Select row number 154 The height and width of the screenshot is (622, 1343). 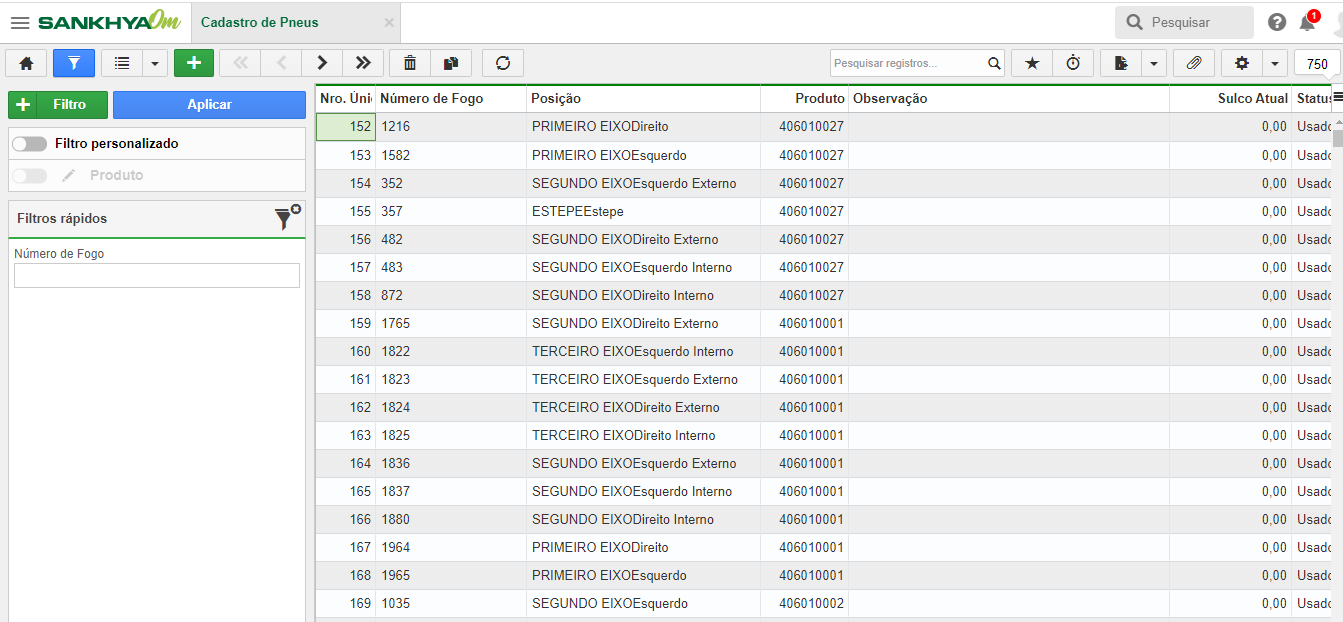tap(346, 183)
